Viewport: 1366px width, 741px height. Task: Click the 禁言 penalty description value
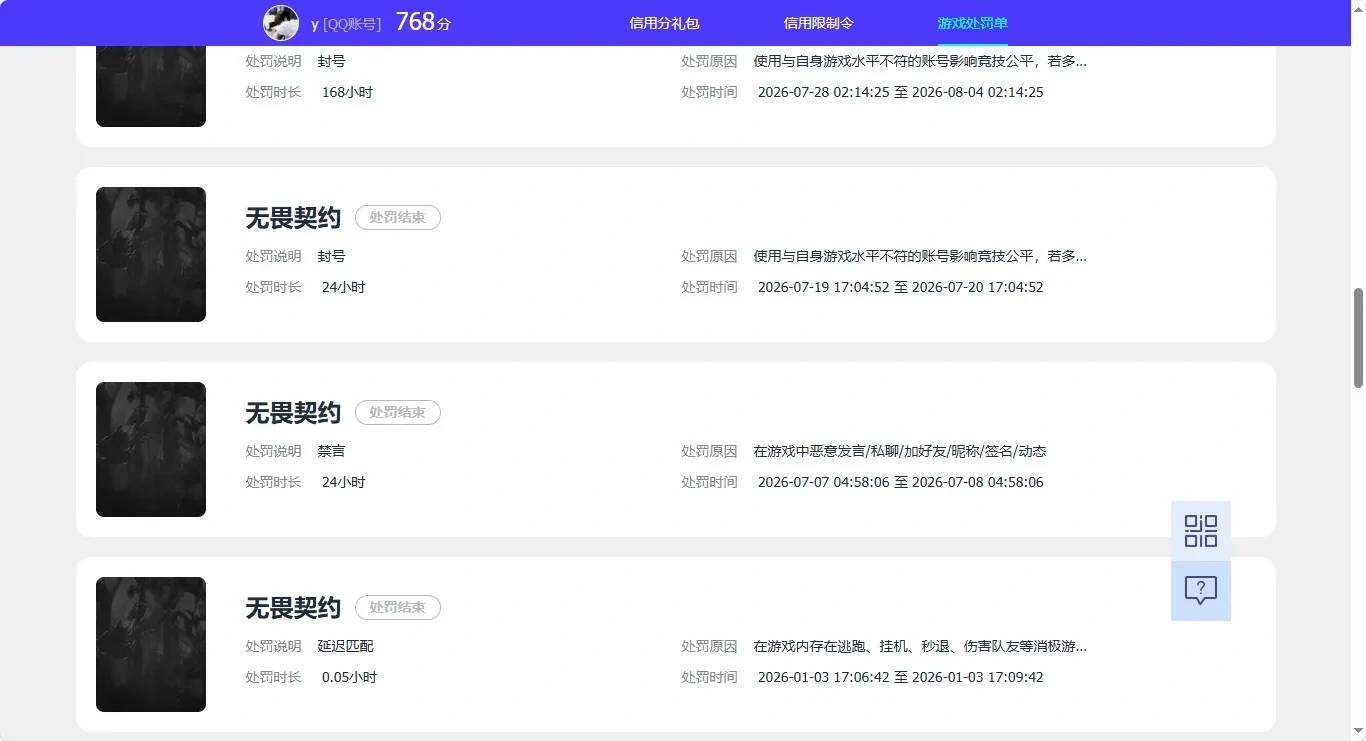coord(331,451)
